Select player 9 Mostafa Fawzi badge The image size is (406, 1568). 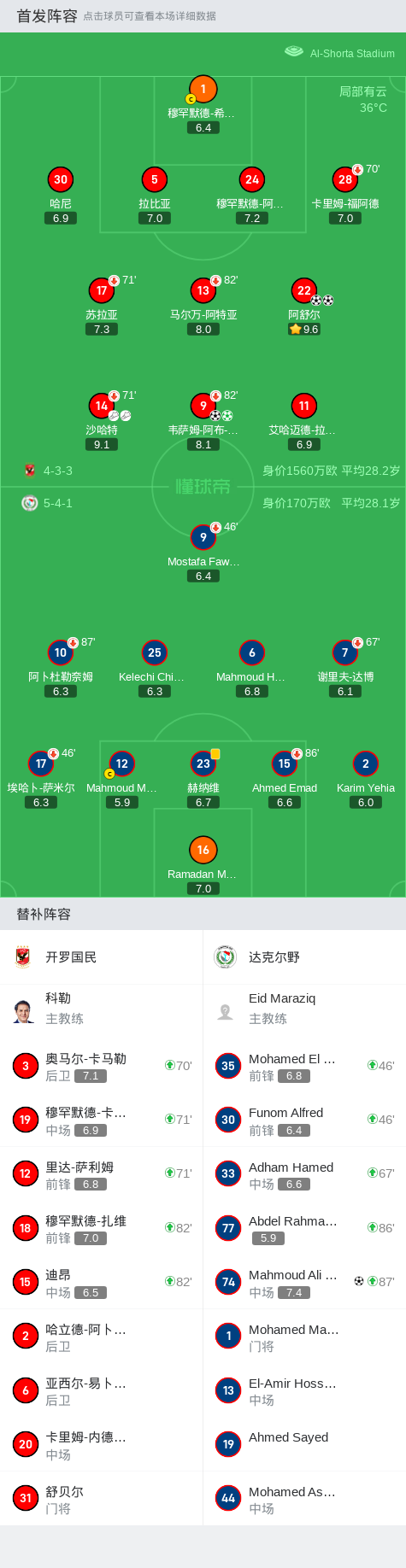[x=203, y=537]
